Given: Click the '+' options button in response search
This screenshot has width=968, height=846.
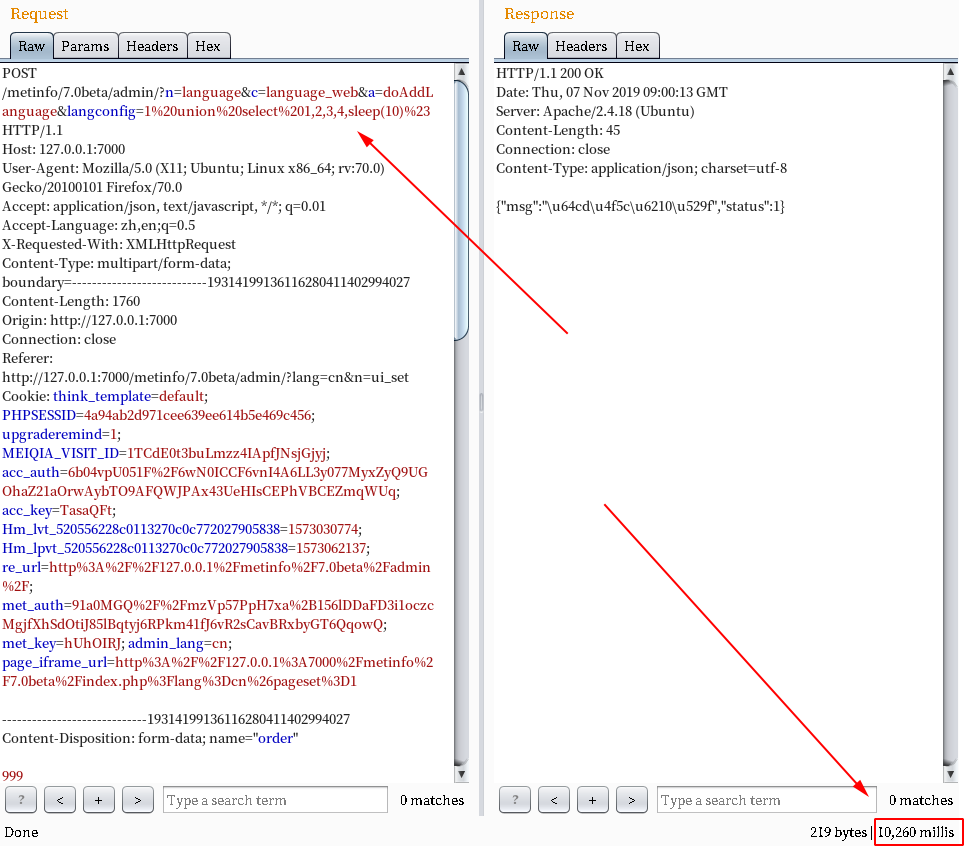Looking at the screenshot, I should (593, 800).
